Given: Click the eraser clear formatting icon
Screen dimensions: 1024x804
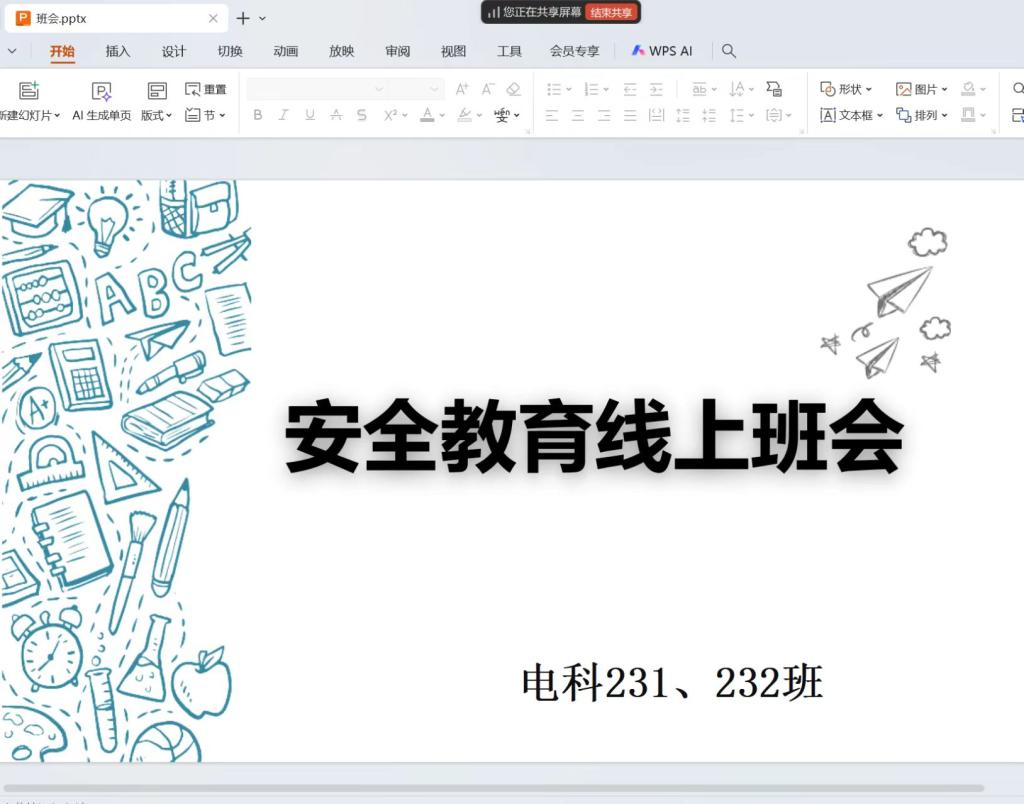Looking at the screenshot, I should tap(513, 89).
